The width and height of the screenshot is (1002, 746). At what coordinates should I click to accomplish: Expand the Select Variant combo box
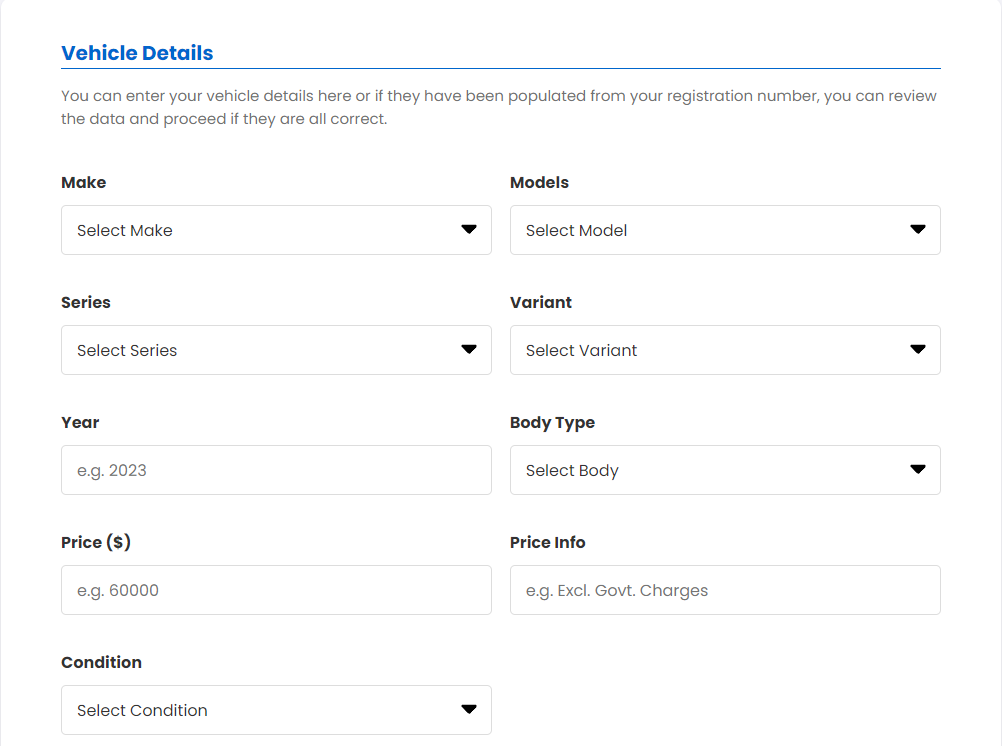(x=725, y=350)
